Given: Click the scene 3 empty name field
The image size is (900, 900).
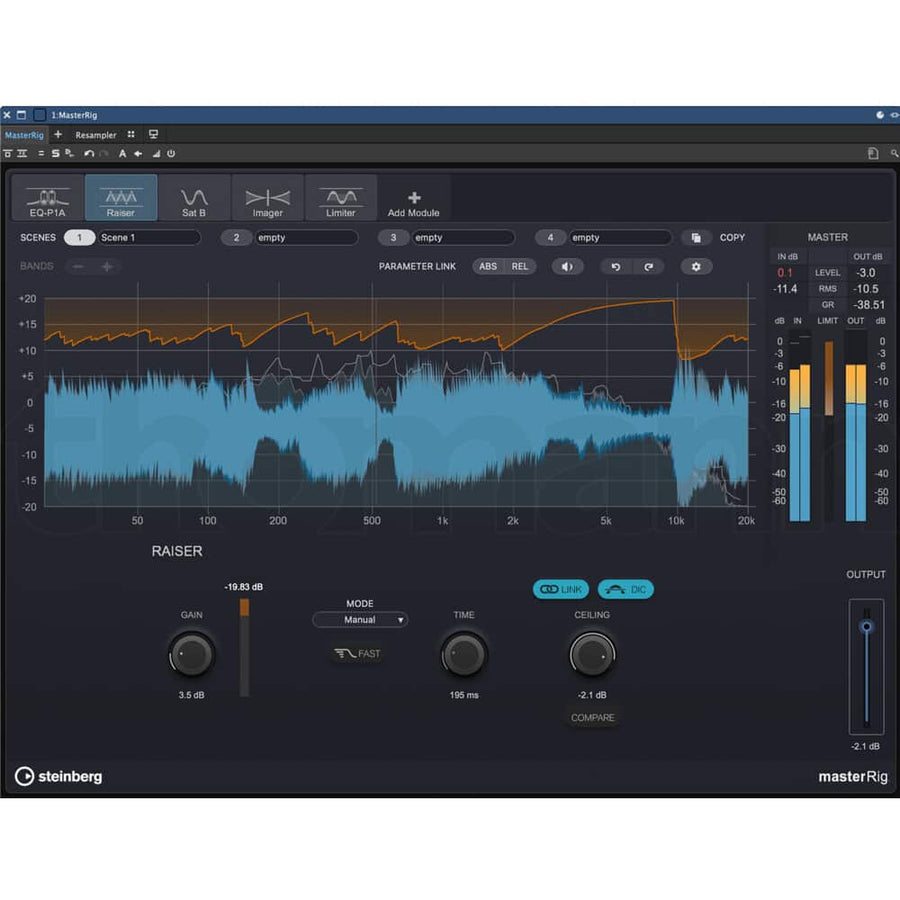Looking at the screenshot, I should tap(463, 238).
